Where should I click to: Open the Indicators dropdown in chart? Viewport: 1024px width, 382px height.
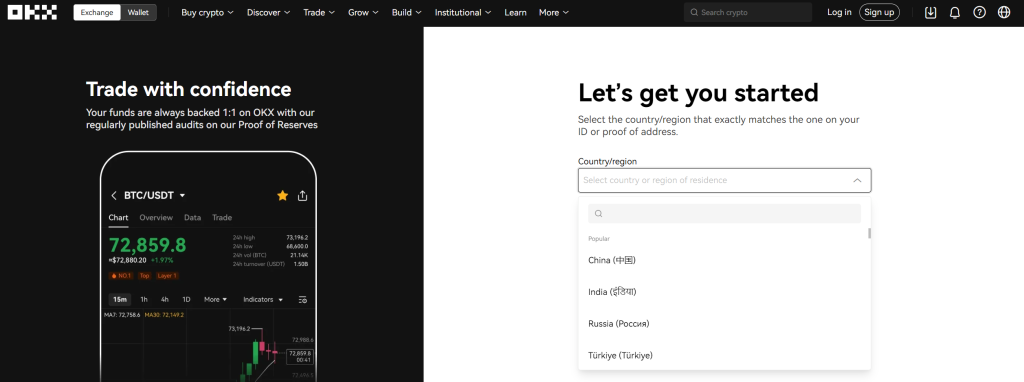[x=263, y=299]
